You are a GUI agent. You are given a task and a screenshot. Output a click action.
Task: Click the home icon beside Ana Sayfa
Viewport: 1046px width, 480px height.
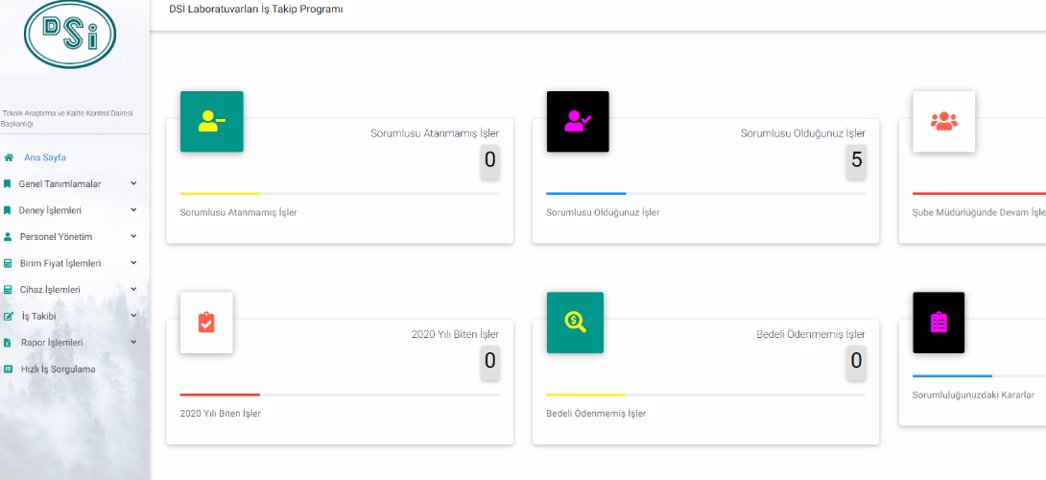[x=9, y=157]
